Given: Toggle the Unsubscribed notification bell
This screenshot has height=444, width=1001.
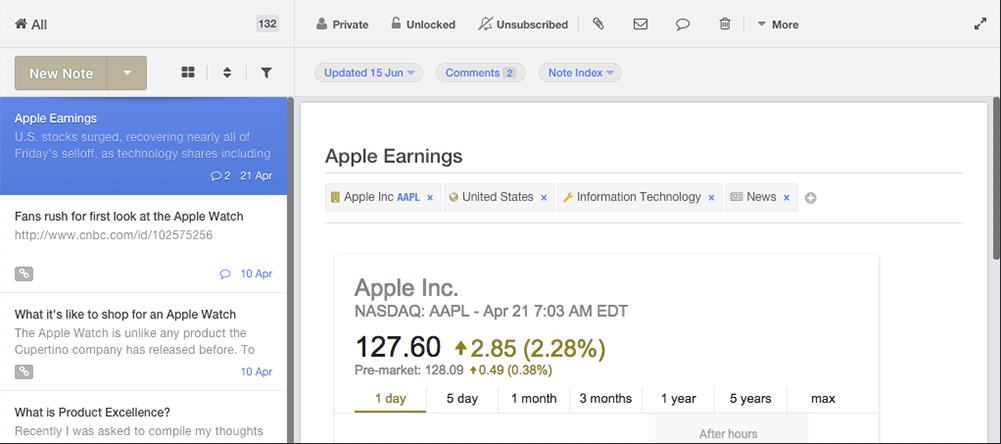Looking at the screenshot, I should point(523,24).
